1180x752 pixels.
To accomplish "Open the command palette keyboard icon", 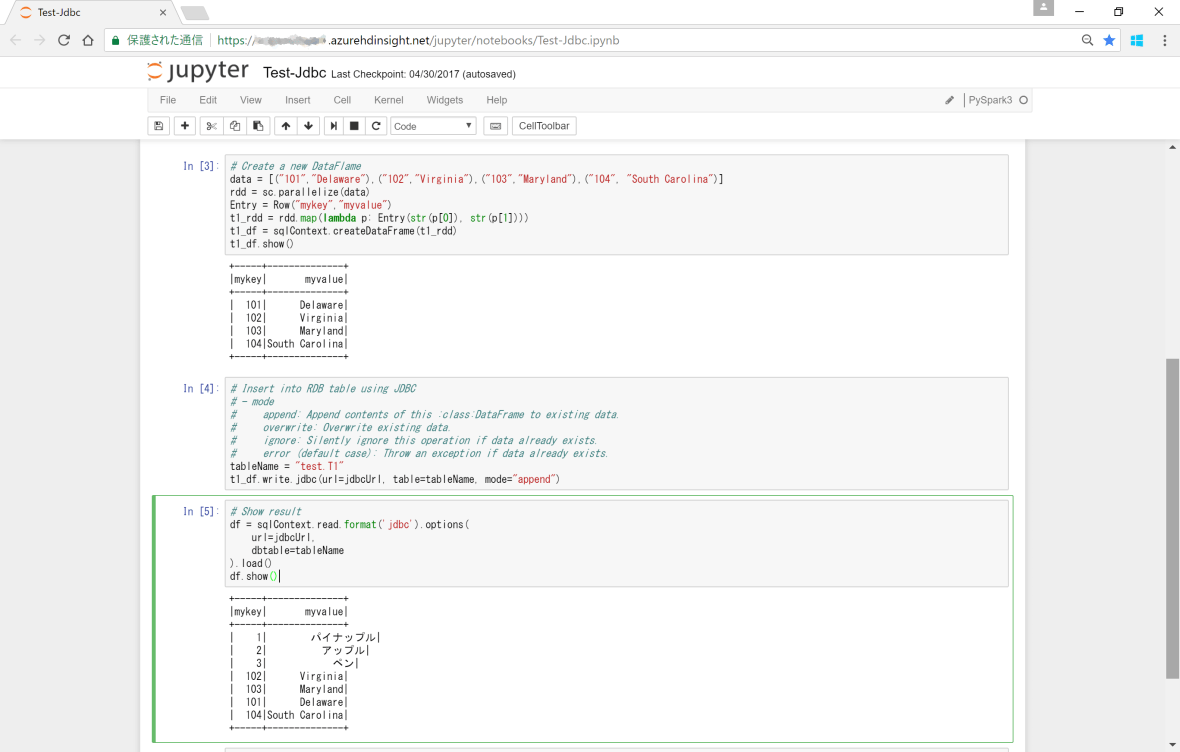I will [495, 126].
